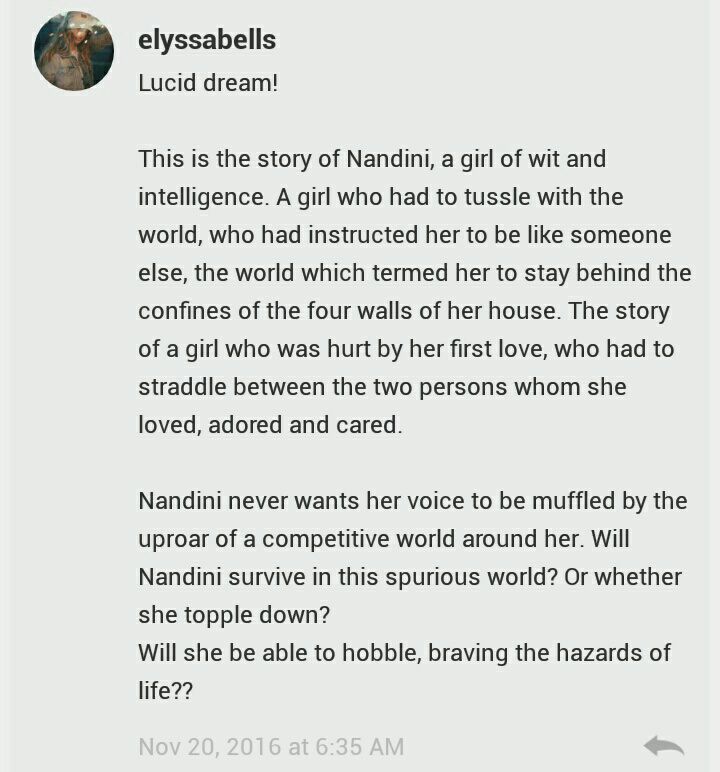
Task: Click the line "loved, adored and cared."
Action: 270,425
